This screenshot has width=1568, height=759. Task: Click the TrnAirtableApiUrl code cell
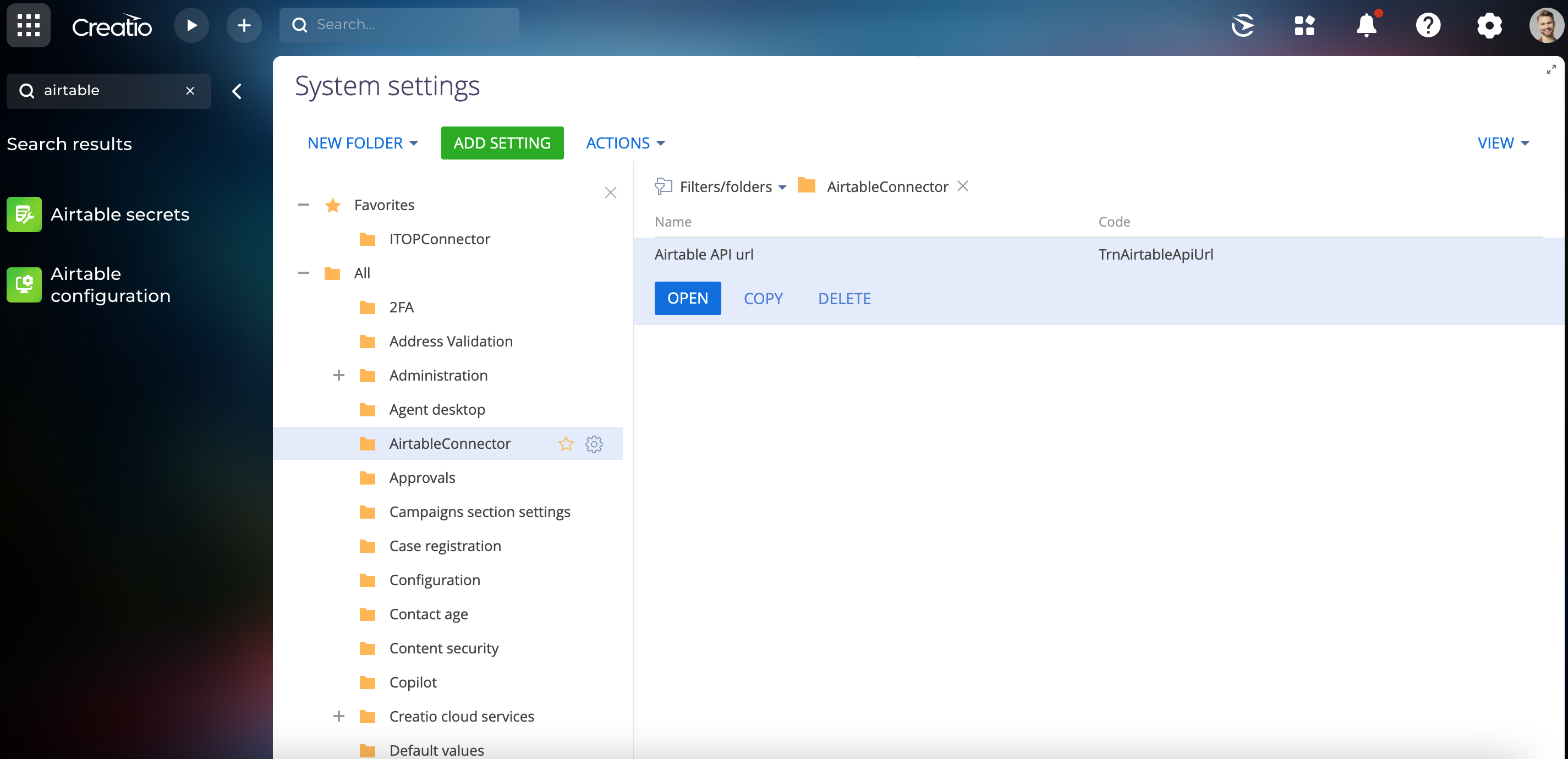pos(1155,255)
